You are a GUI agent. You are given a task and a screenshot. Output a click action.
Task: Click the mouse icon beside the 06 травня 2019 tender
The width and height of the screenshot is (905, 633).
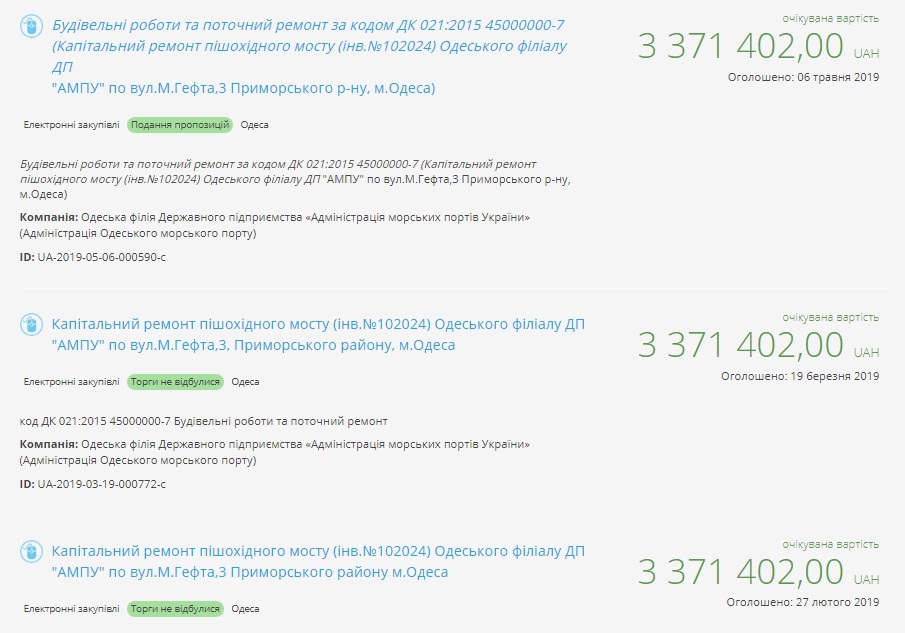pos(31,26)
